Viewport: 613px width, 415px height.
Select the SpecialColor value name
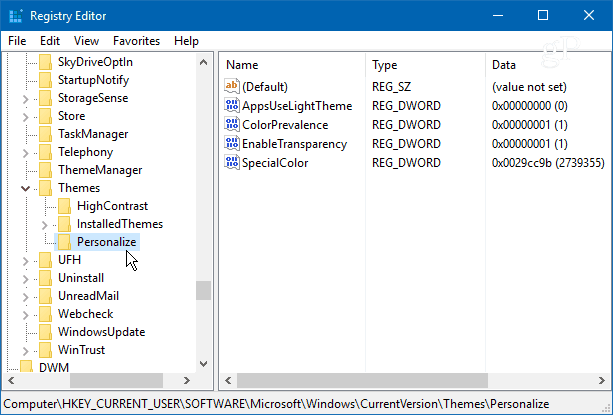[275, 163]
